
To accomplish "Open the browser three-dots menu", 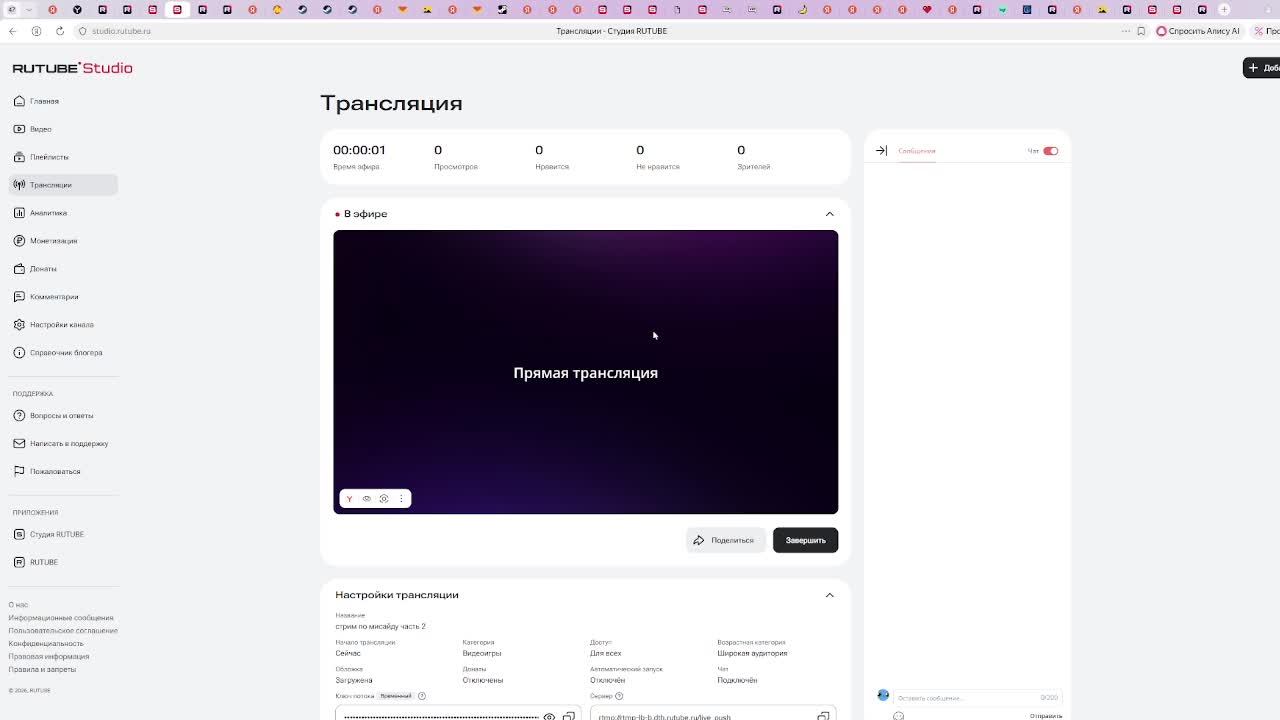I will tap(1126, 31).
